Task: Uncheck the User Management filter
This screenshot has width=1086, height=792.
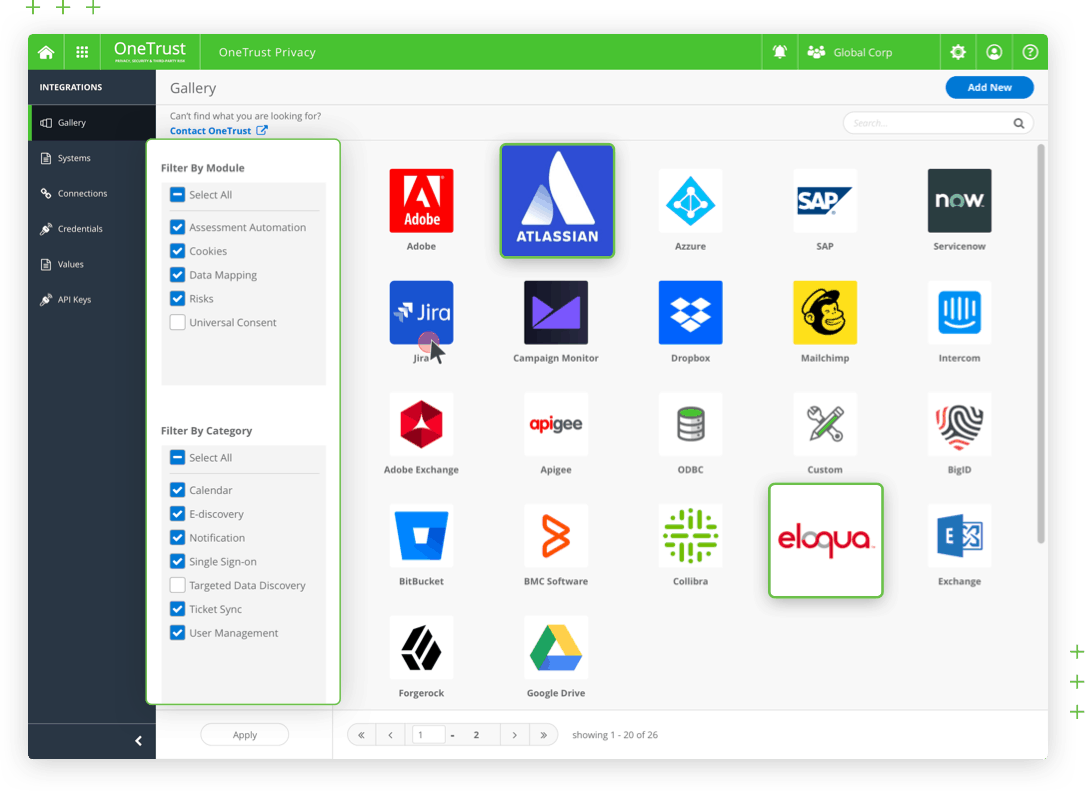Action: pyautogui.click(x=177, y=633)
